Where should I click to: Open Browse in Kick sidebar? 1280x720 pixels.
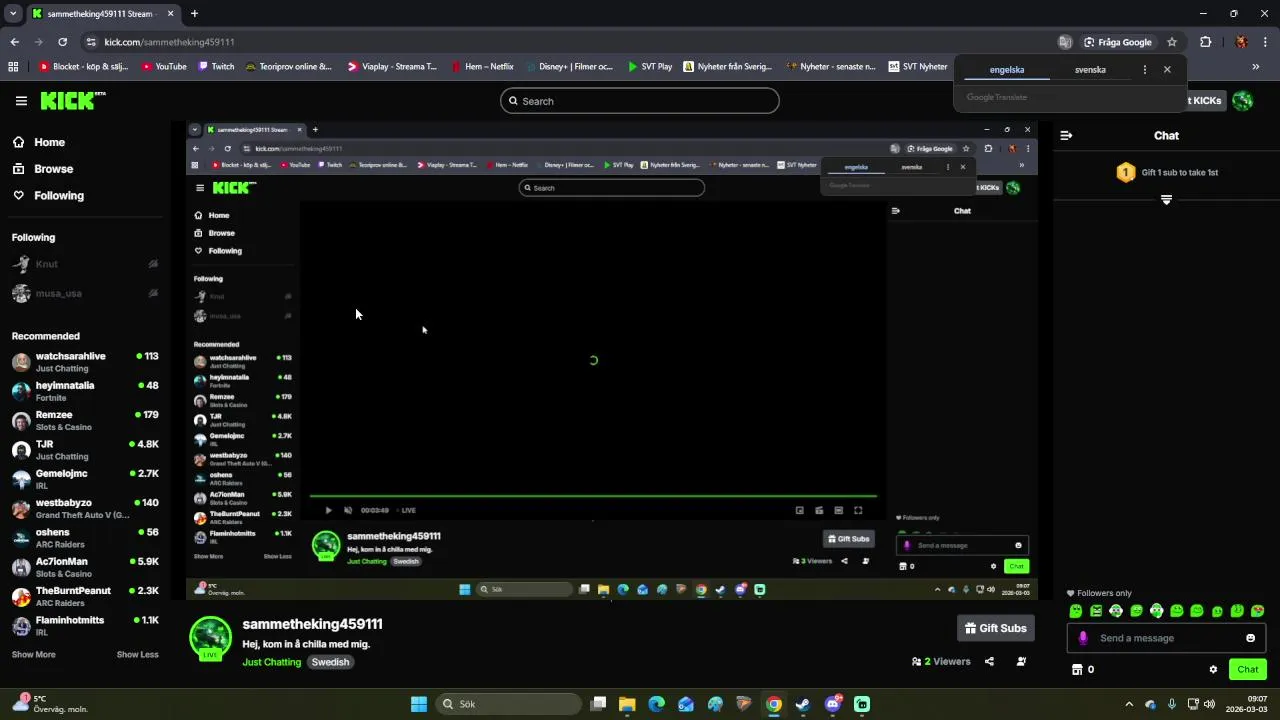pyautogui.click(x=53, y=169)
